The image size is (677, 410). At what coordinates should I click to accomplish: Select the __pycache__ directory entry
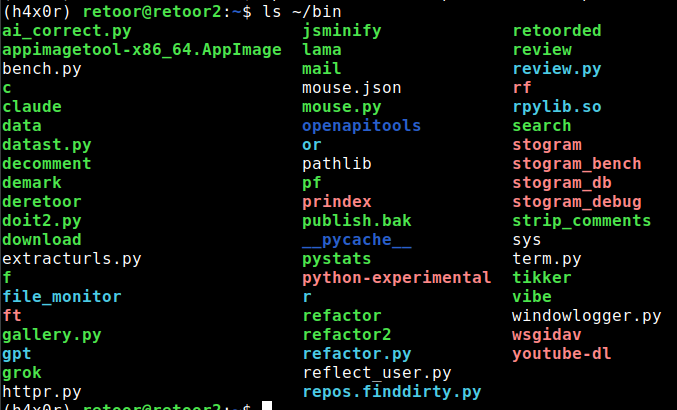357,240
